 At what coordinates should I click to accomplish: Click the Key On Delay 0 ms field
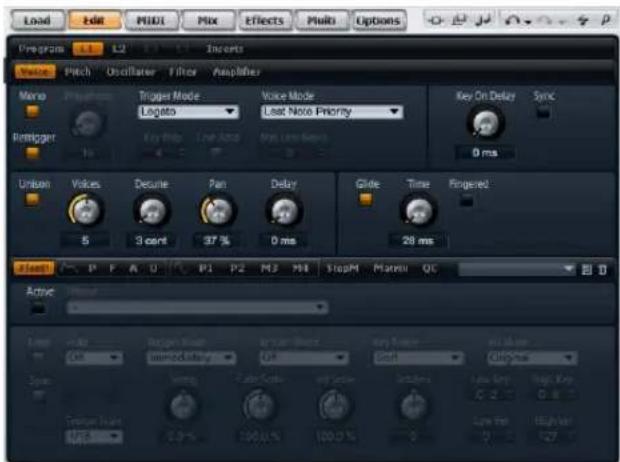485,152
